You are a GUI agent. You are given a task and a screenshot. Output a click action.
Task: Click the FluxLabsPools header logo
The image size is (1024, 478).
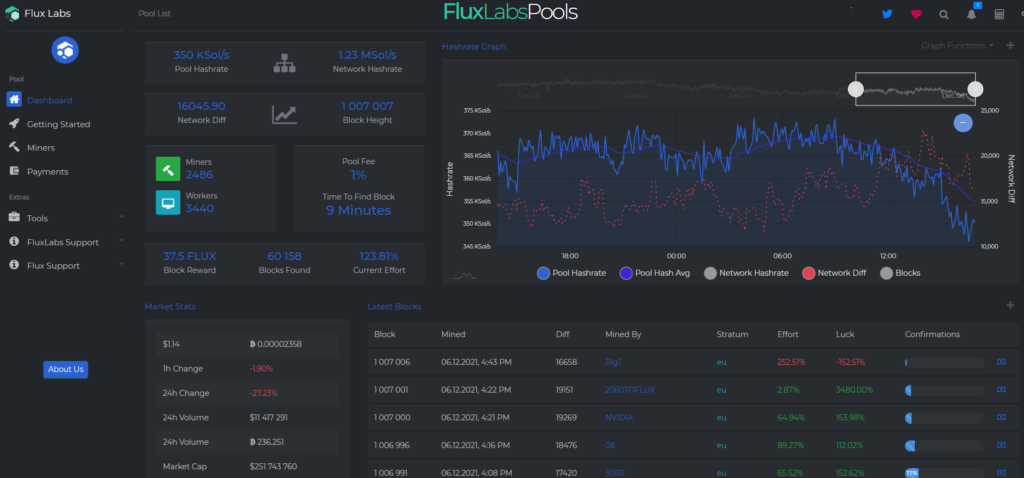[511, 12]
